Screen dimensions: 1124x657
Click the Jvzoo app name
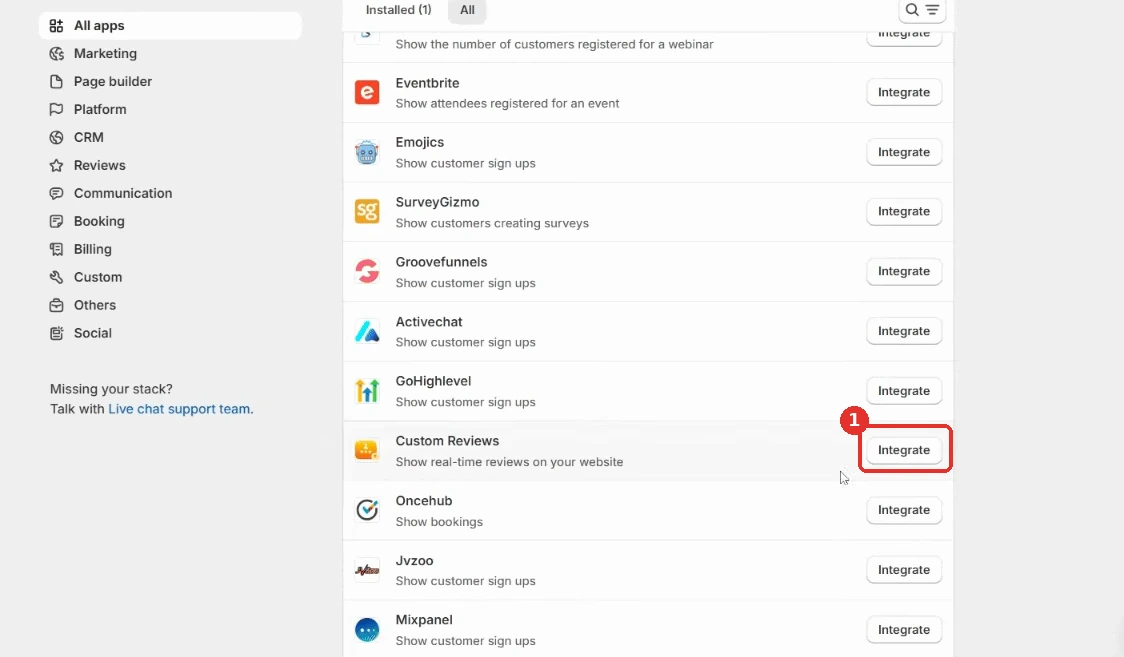[414, 561]
